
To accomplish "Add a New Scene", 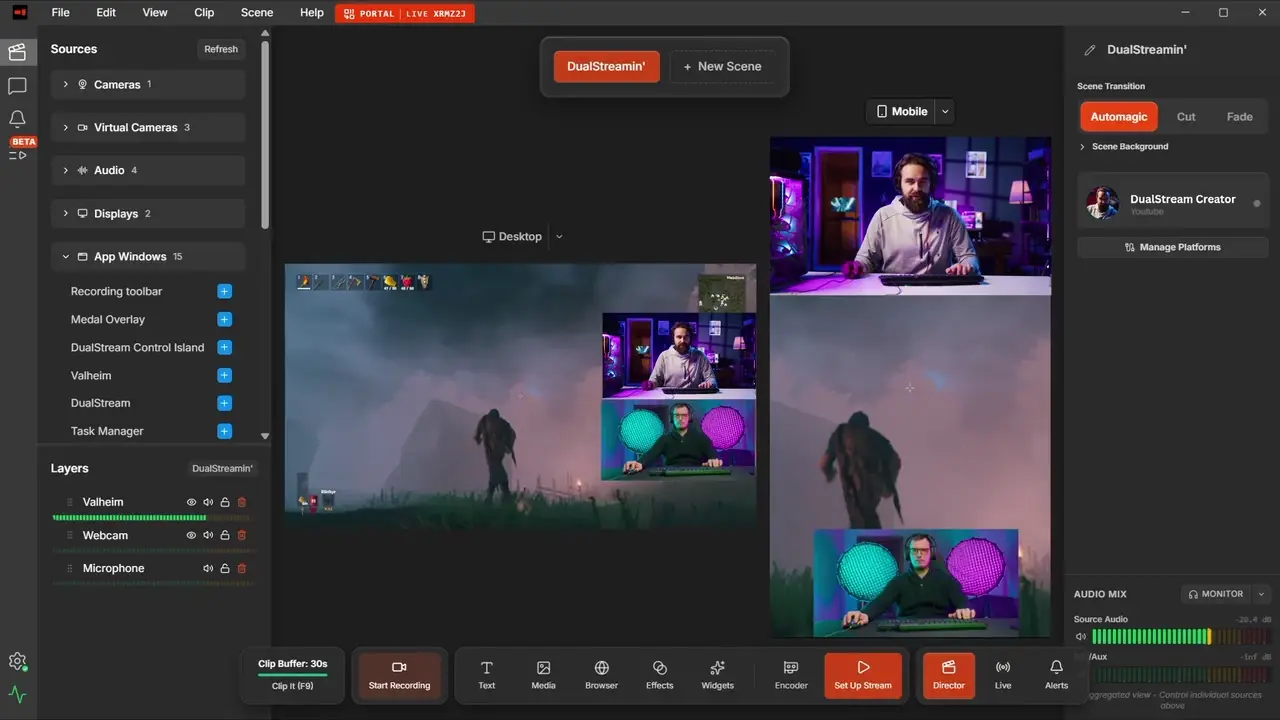I will (x=722, y=67).
